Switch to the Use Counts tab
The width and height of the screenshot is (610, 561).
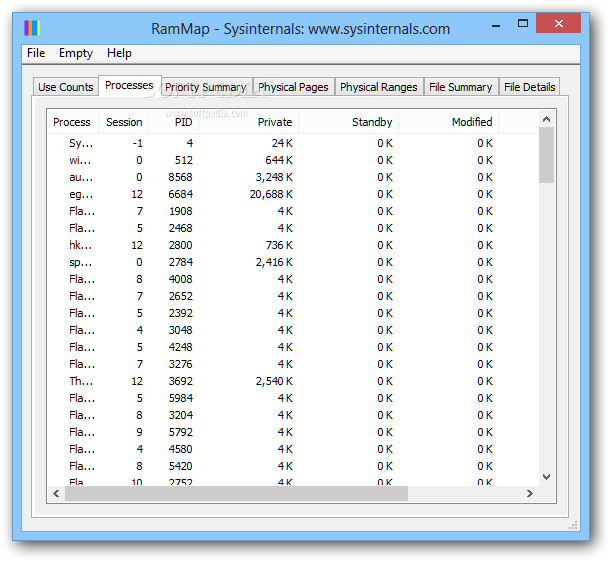[x=66, y=87]
